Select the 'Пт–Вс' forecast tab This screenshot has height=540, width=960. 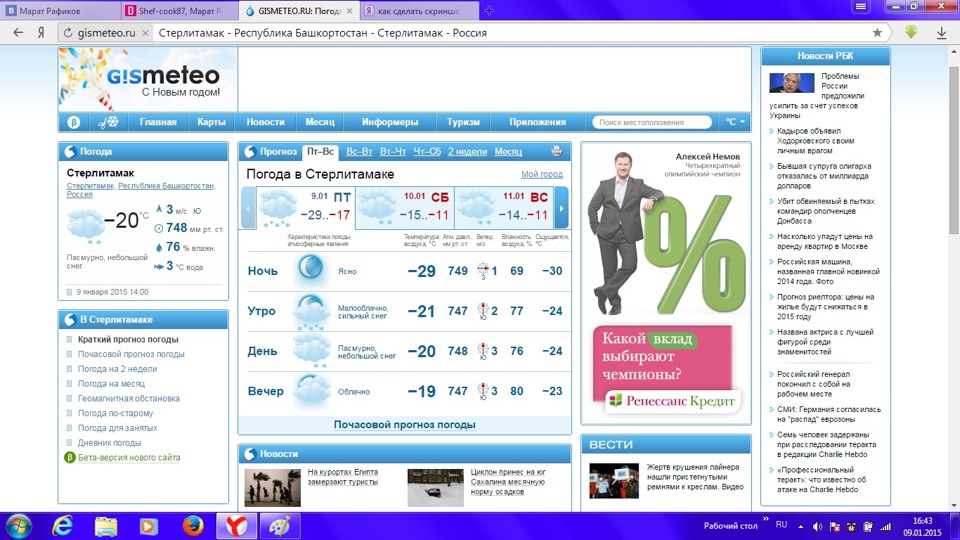tap(320, 151)
